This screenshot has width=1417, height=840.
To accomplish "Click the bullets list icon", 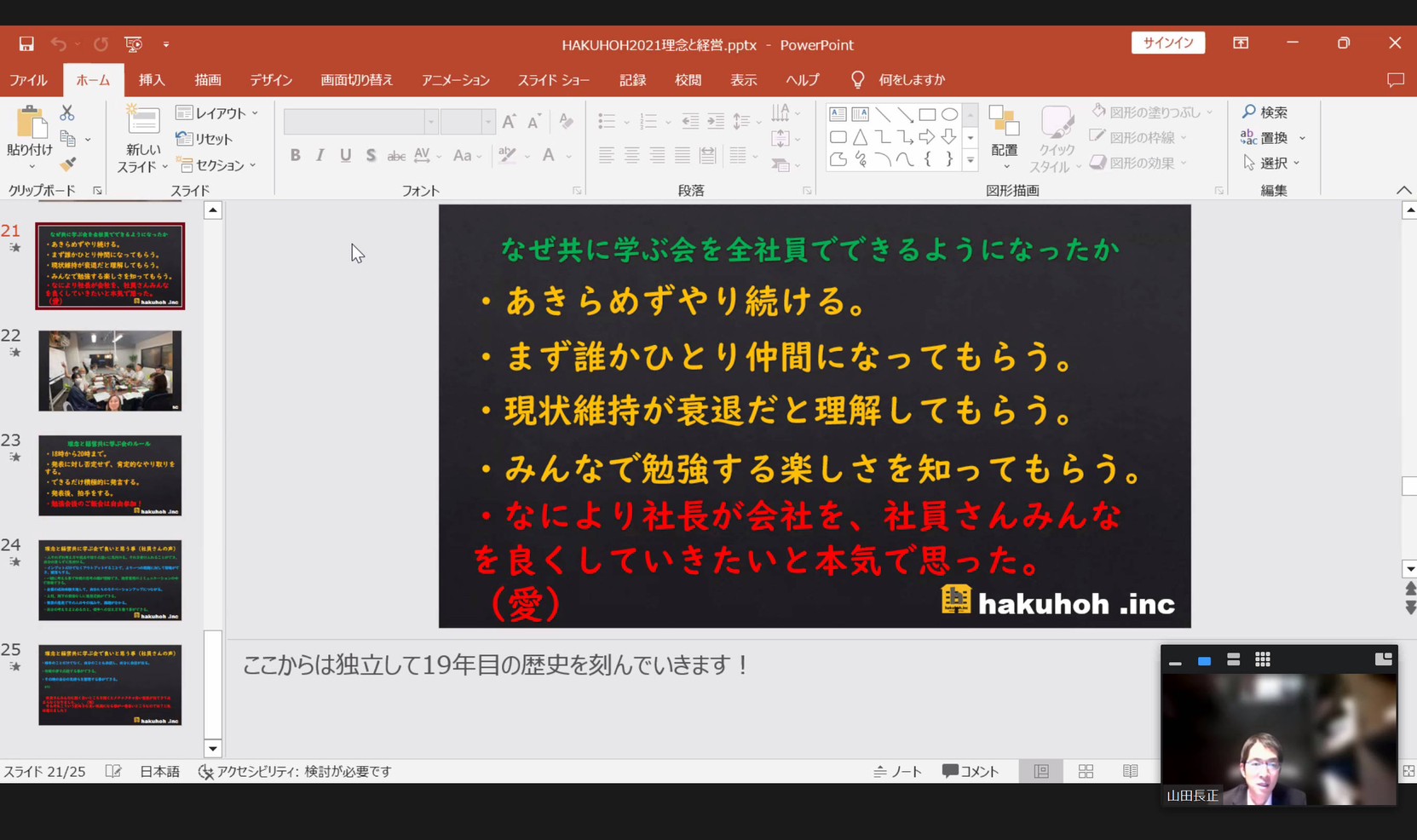I will (607, 121).
